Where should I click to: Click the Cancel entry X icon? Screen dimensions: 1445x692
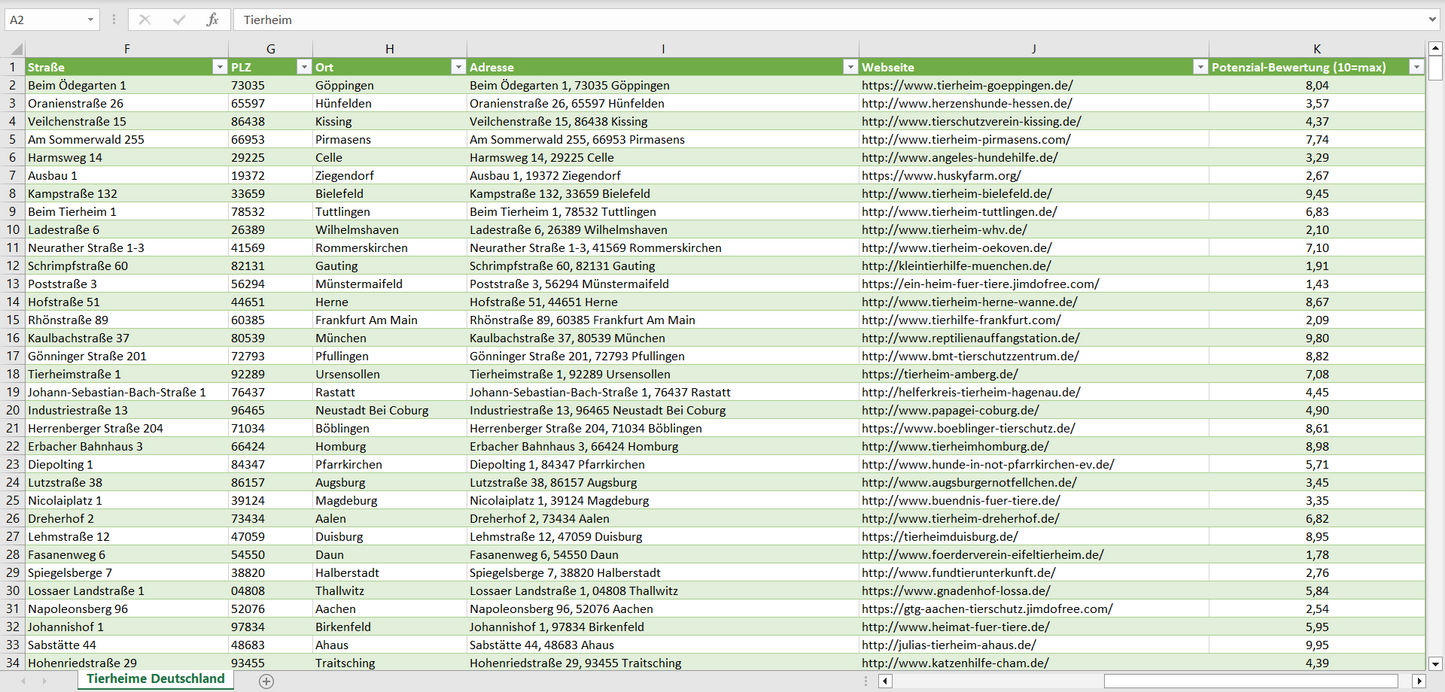click(x=145, y=20)
